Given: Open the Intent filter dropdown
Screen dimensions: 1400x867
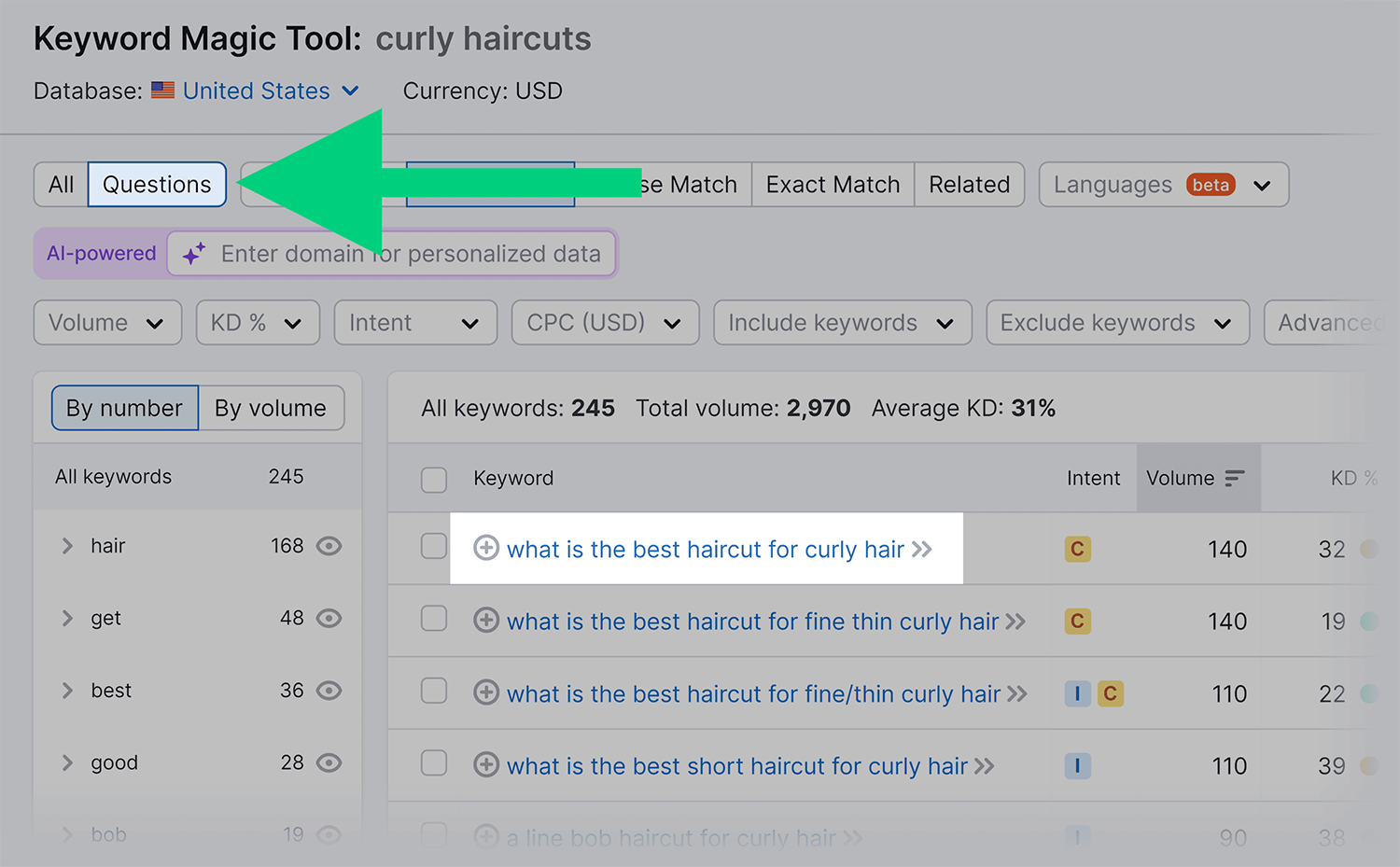Looking at the screenshot, I should tap(415, 323).
